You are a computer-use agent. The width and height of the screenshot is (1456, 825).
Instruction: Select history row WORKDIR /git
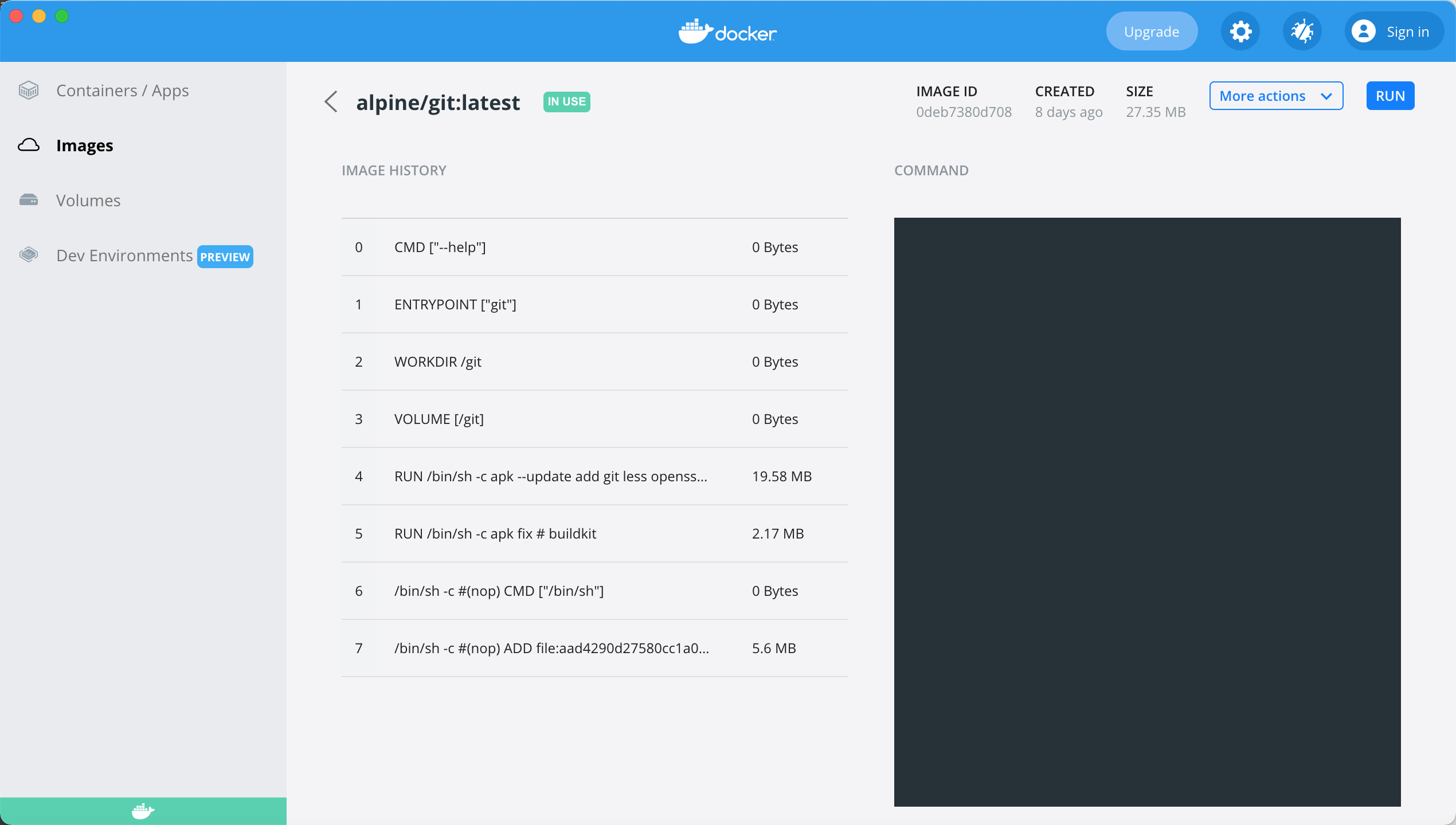click(595, 362)
